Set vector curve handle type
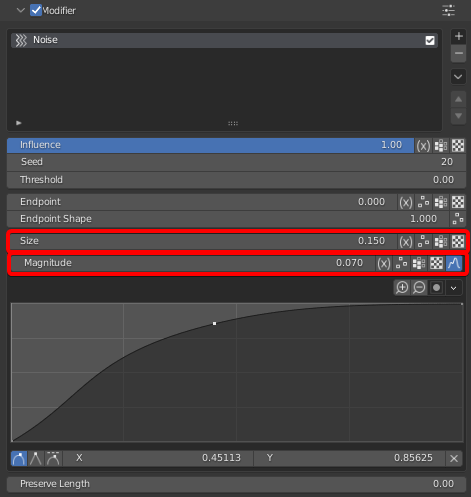 pos(36,458)
